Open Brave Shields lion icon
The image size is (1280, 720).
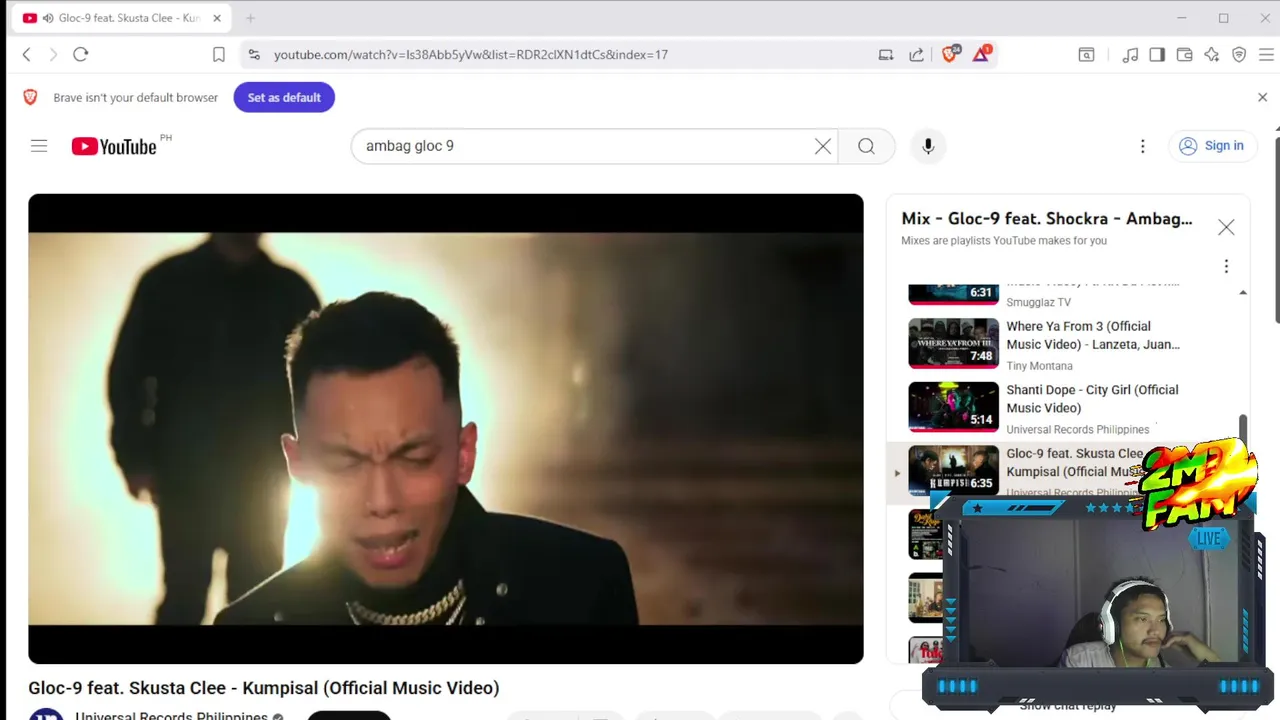pyautogui.click(x=950, y=54)
